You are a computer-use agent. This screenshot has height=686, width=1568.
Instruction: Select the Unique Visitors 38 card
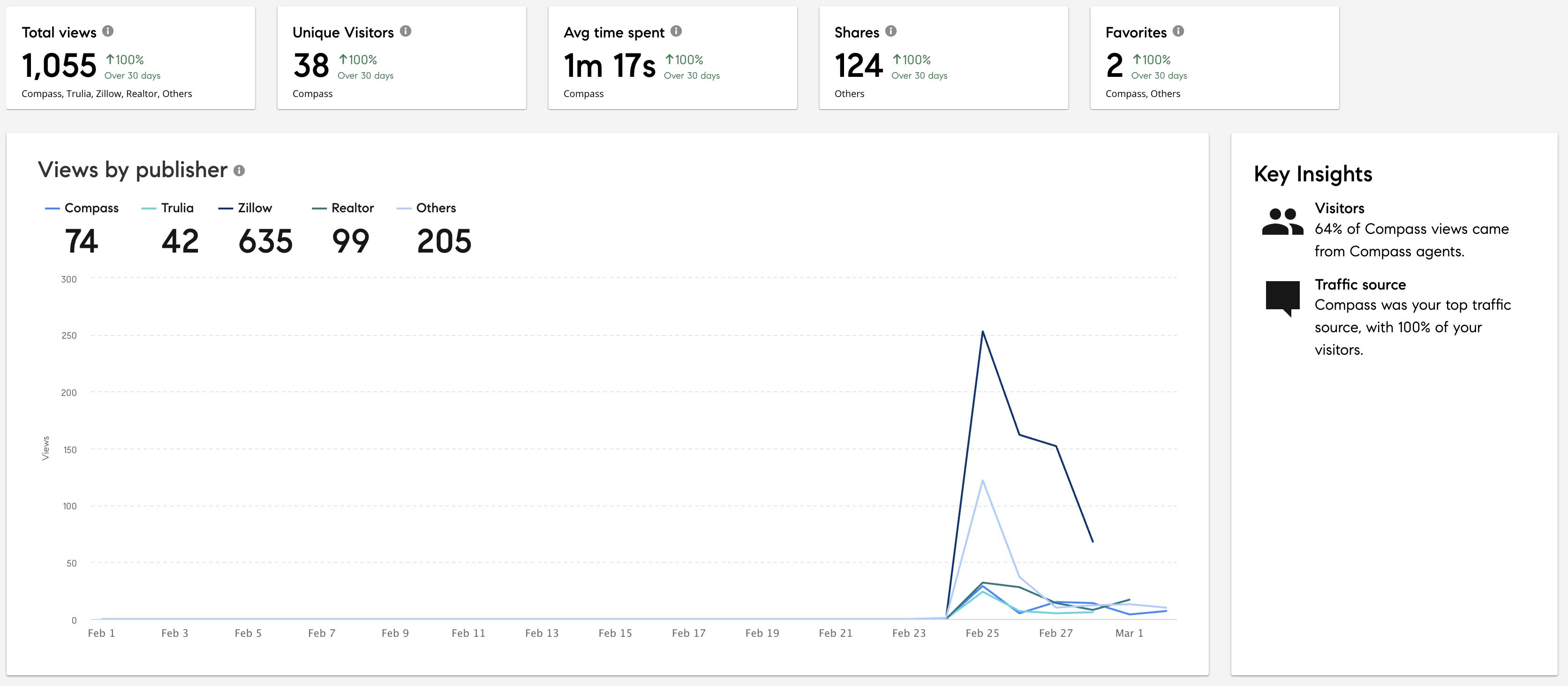[x=401, y=59]
